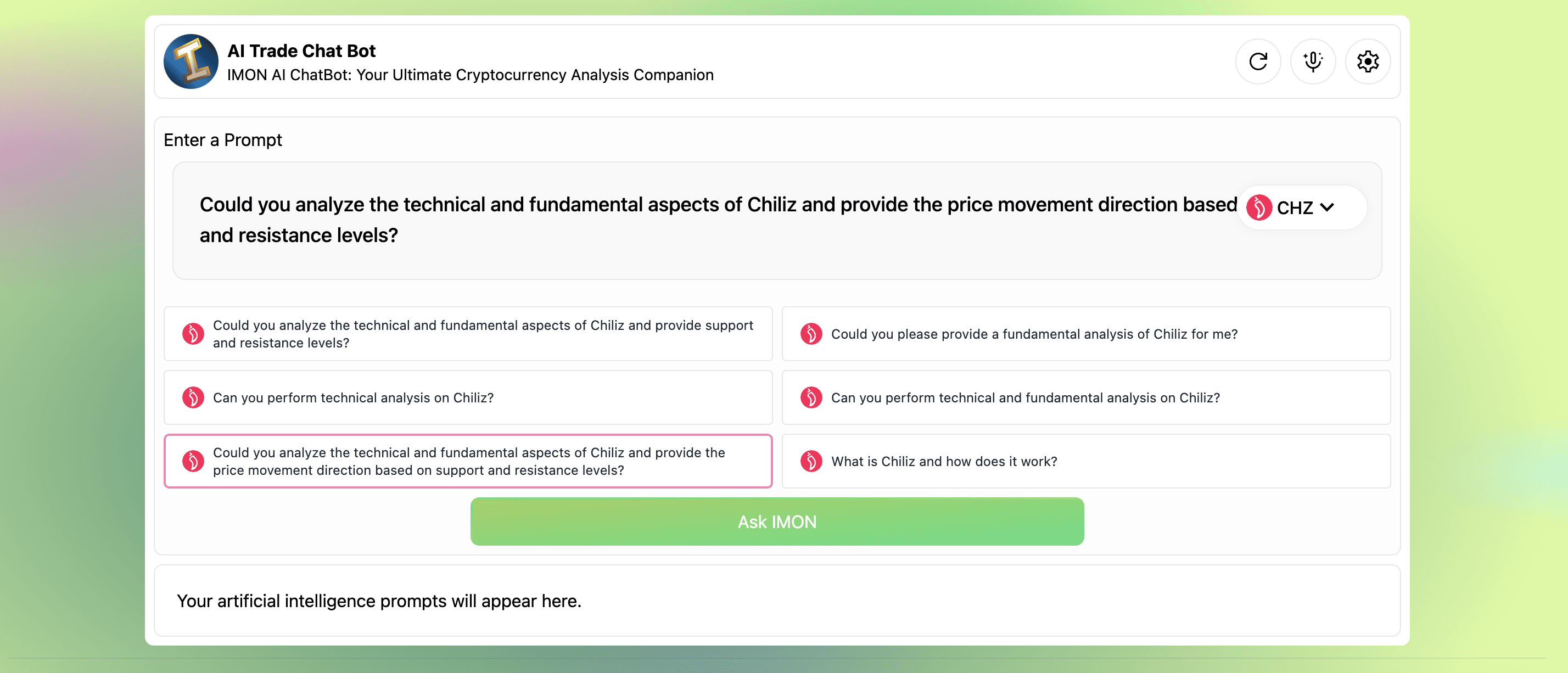Click the AI response output area
The width and height of the screenshot is (1568, 673).
click(777, 601)
